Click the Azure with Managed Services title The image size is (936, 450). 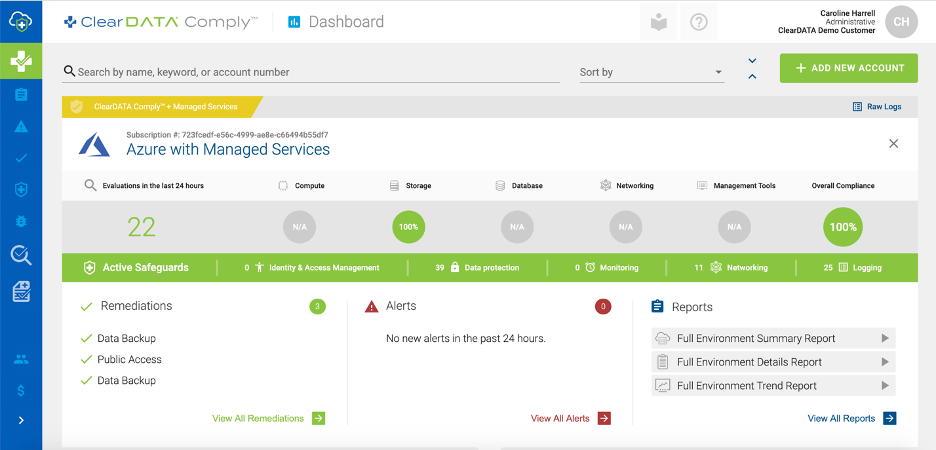coord(228,149)
